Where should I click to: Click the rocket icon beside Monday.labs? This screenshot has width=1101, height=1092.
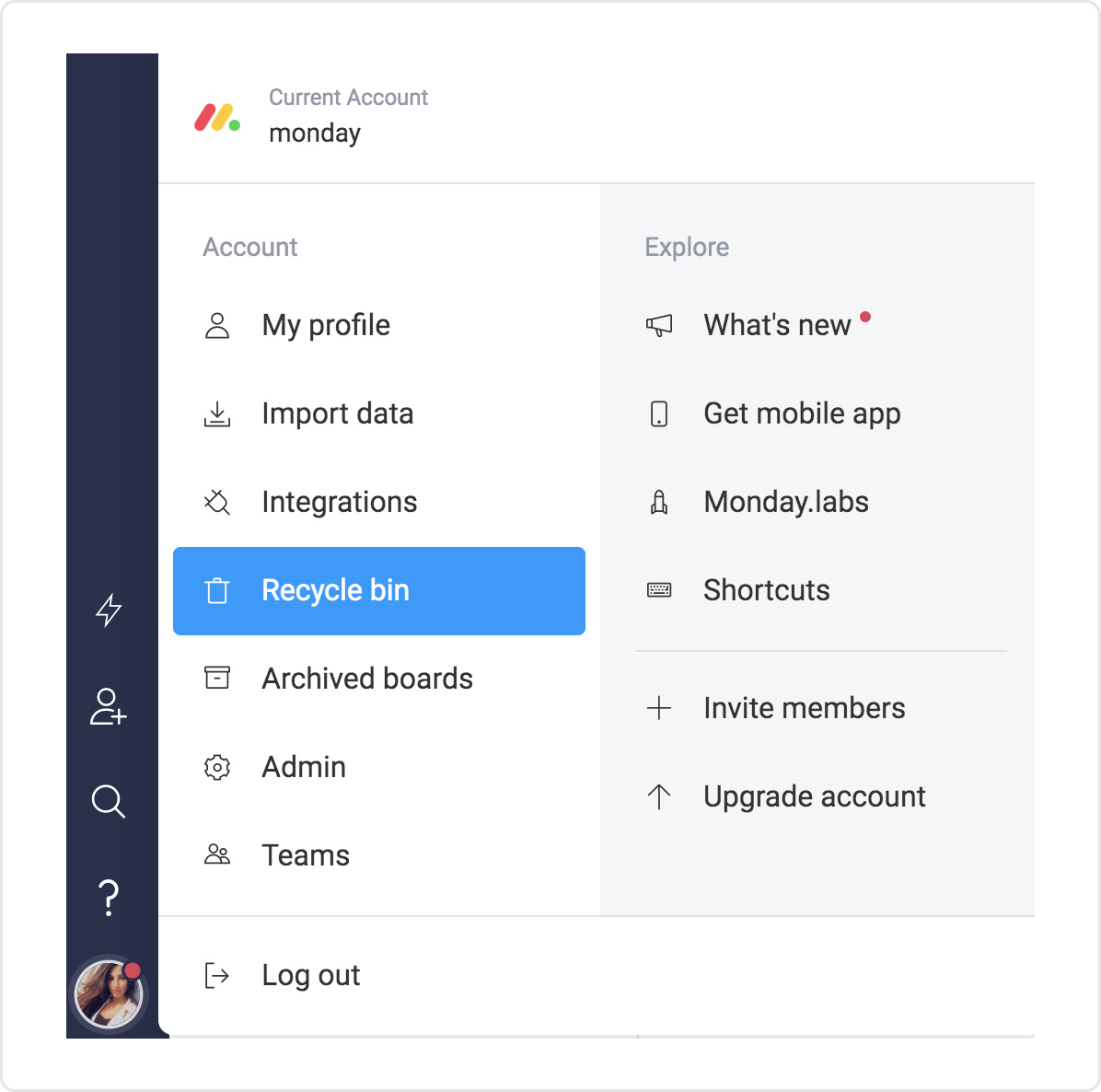point(659,502)
